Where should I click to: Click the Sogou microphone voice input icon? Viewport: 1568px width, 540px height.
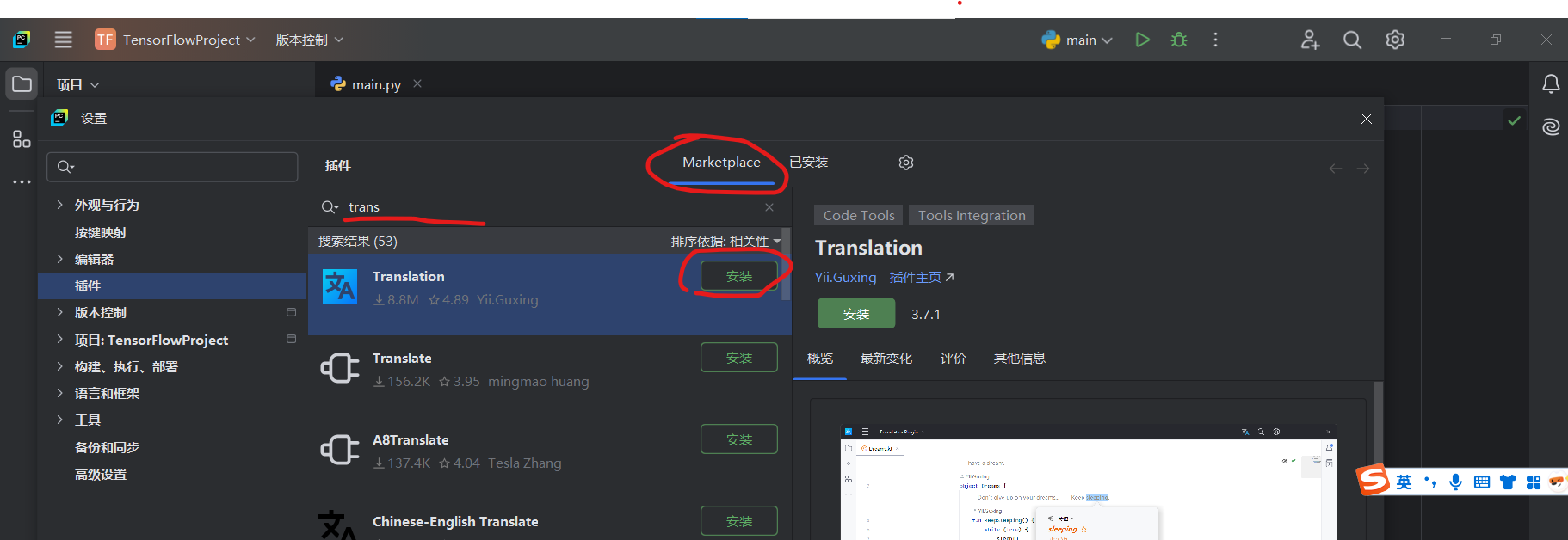coord(1455,482)
